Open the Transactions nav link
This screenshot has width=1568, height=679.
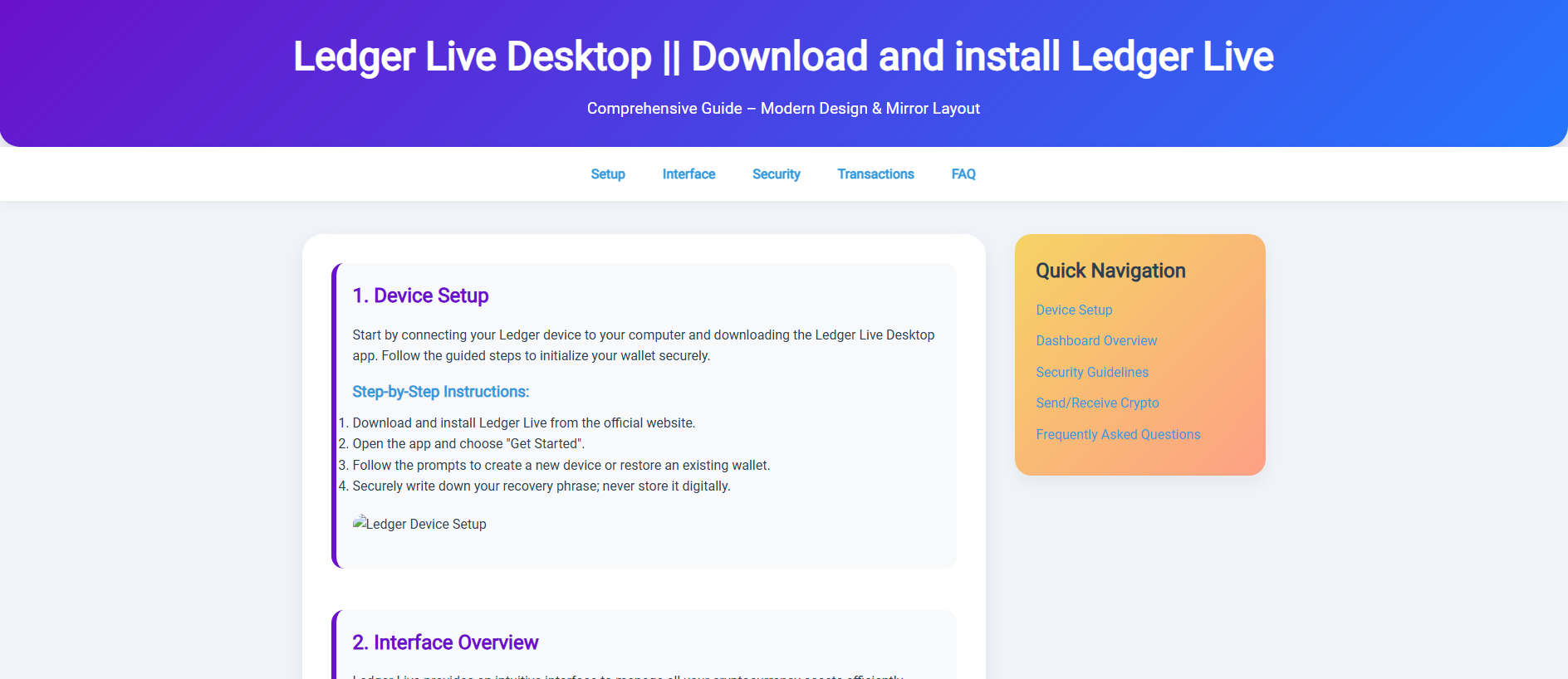875,174
